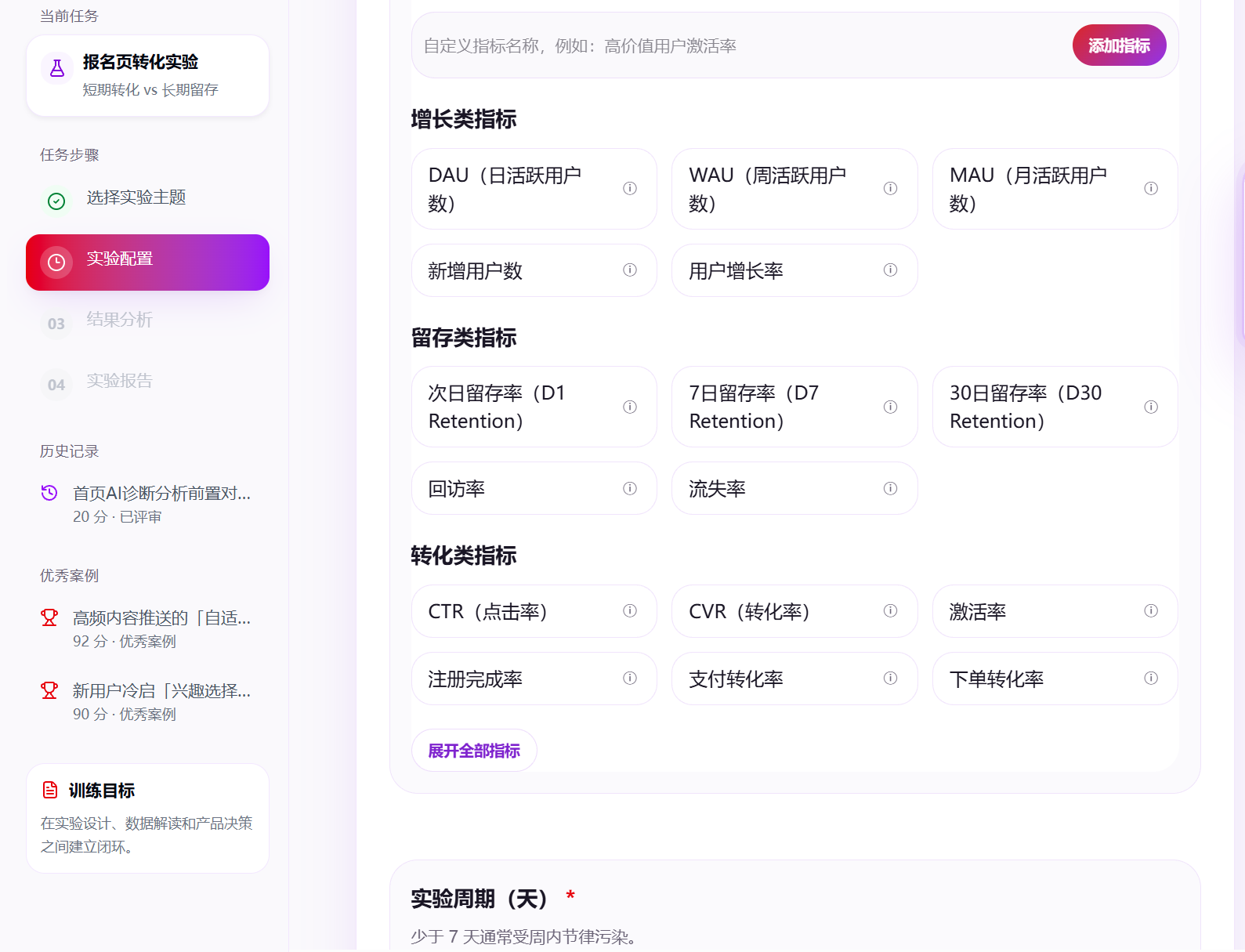Open the 实验配置 step

click(x=147, y=262)
